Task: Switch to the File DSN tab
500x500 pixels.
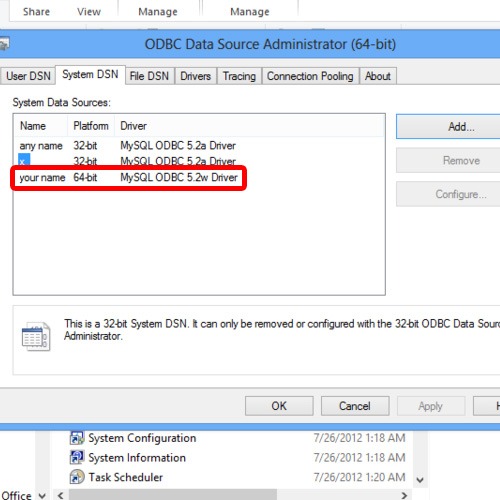Action: pos(149,76)
